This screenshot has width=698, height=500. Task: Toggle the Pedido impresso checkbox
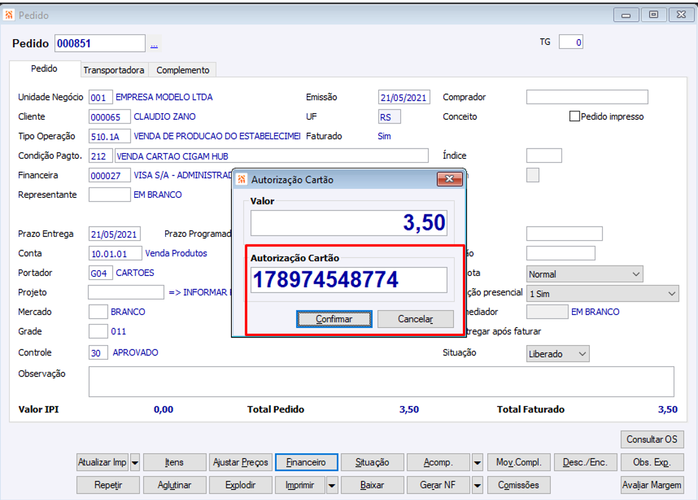(574, 117)
